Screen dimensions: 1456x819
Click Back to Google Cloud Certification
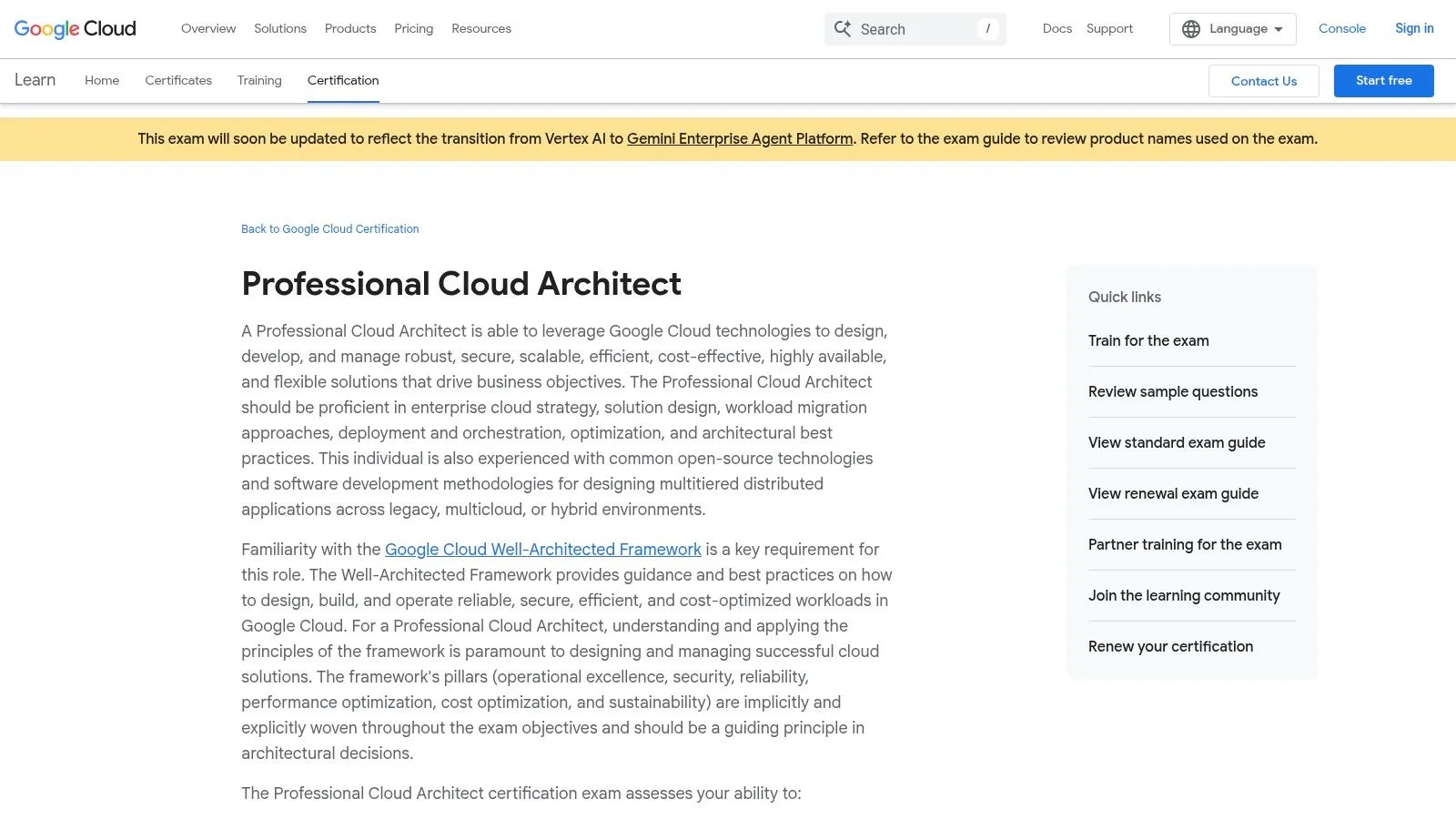coord(330,229)
